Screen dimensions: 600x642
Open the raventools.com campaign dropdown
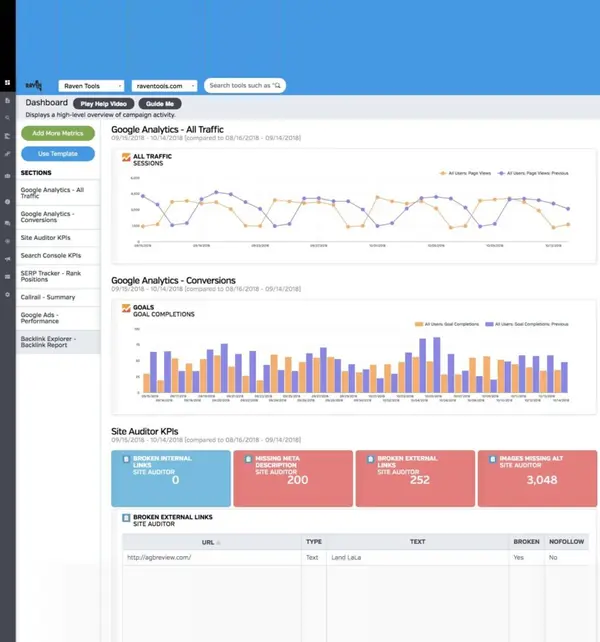tap(164, 86)
